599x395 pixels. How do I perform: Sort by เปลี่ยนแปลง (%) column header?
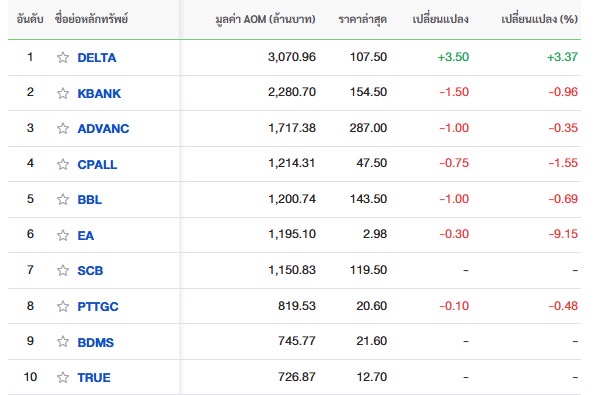point(539,19)
